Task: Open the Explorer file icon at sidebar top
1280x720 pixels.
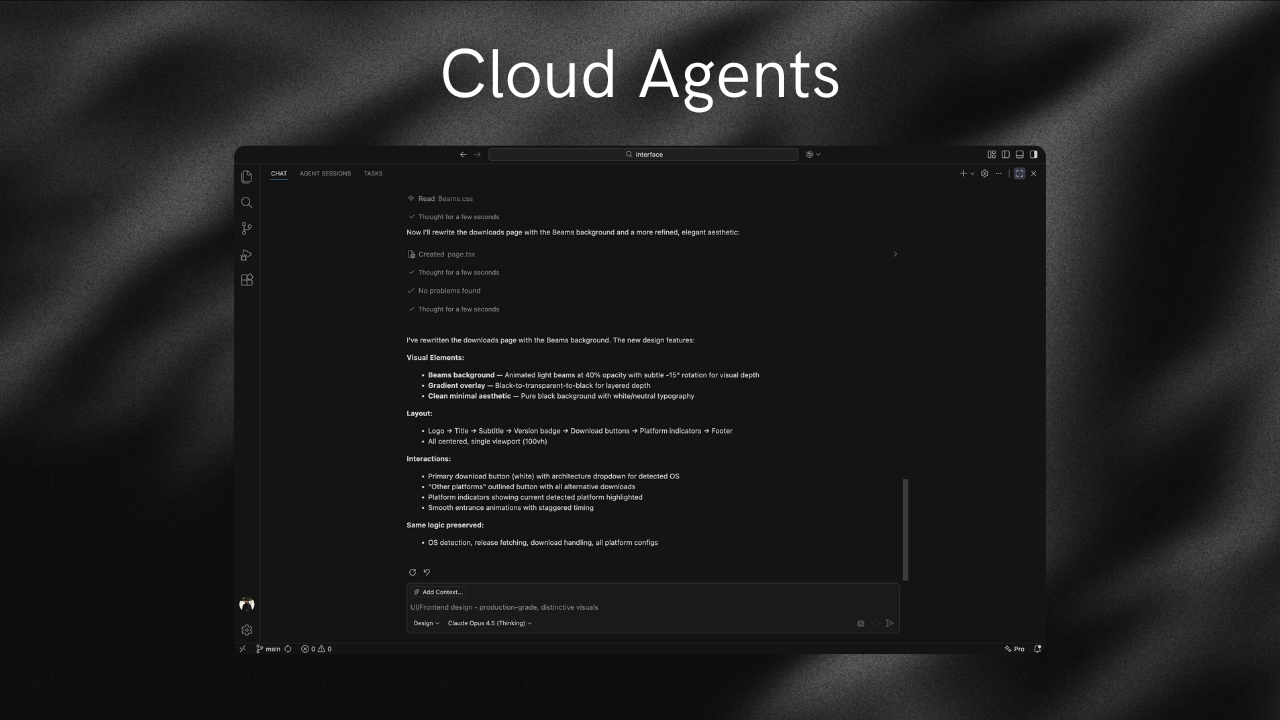Action: (246, 176)
